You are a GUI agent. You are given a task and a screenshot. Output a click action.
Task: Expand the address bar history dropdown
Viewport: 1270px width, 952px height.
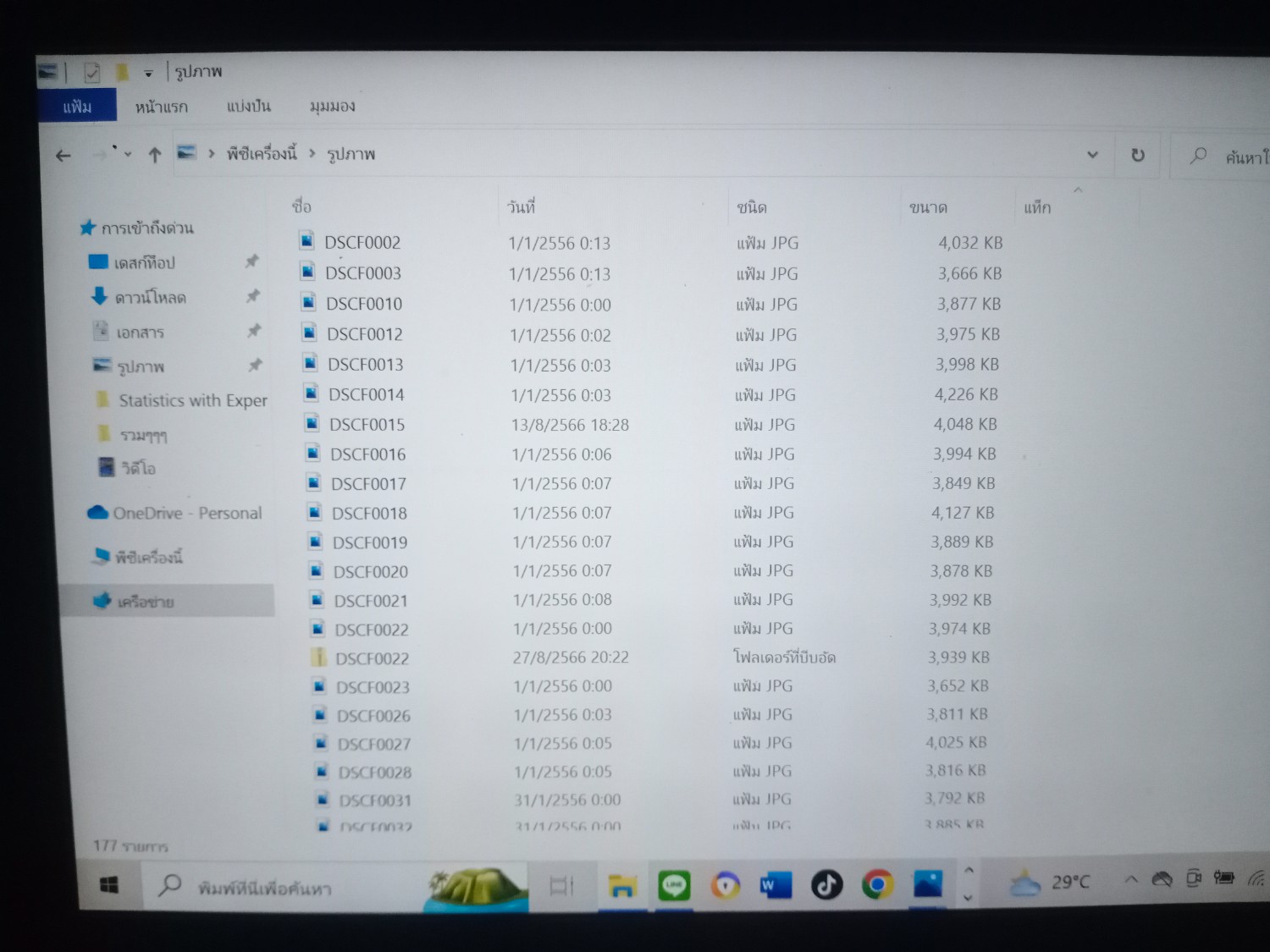[x=1092, y=155]
